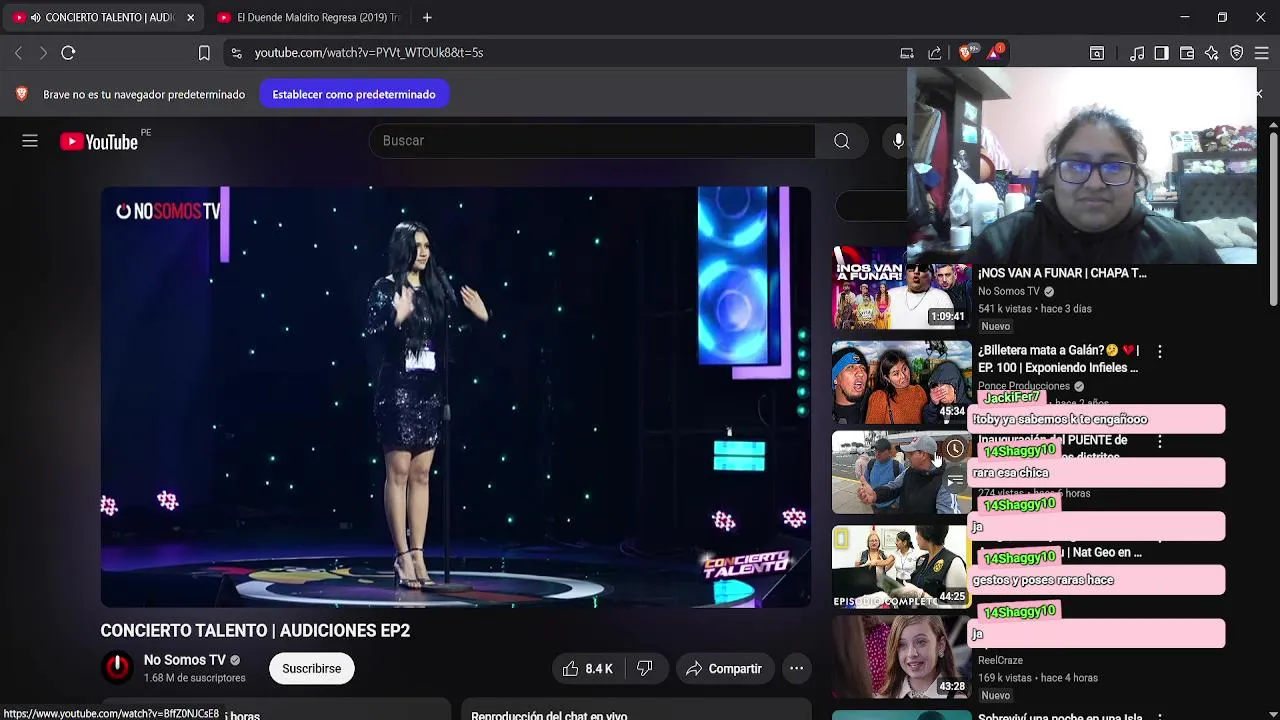Open options for Billetera mata a Galán video
1280x720 pixels.
[x=1160, y=352]
